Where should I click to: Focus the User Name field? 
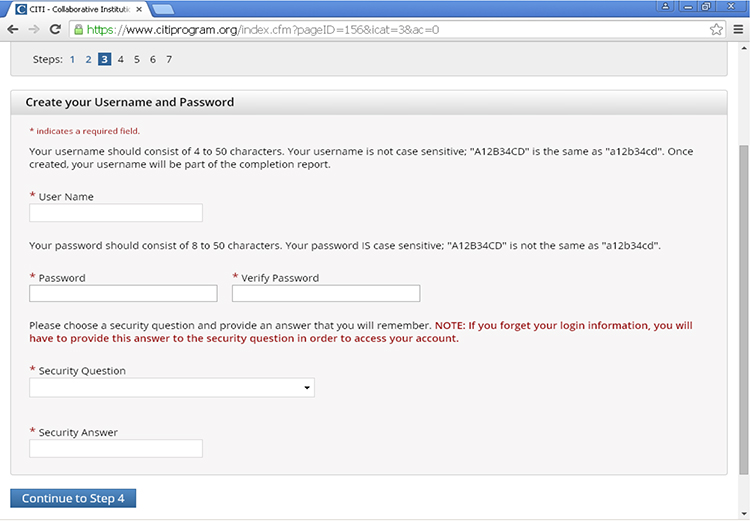pos(116,213)
